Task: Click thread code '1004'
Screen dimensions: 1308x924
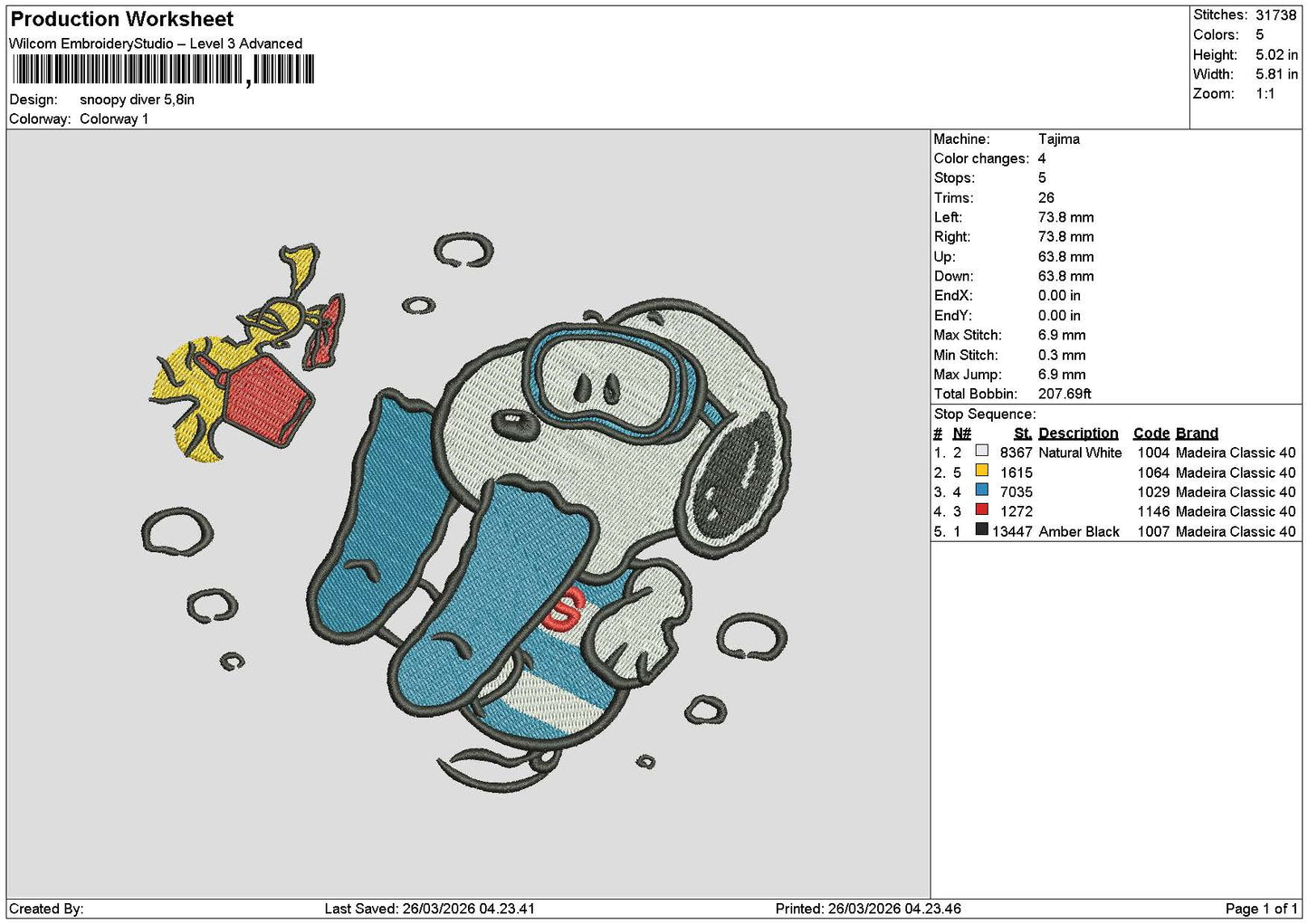Action: 1153,452
